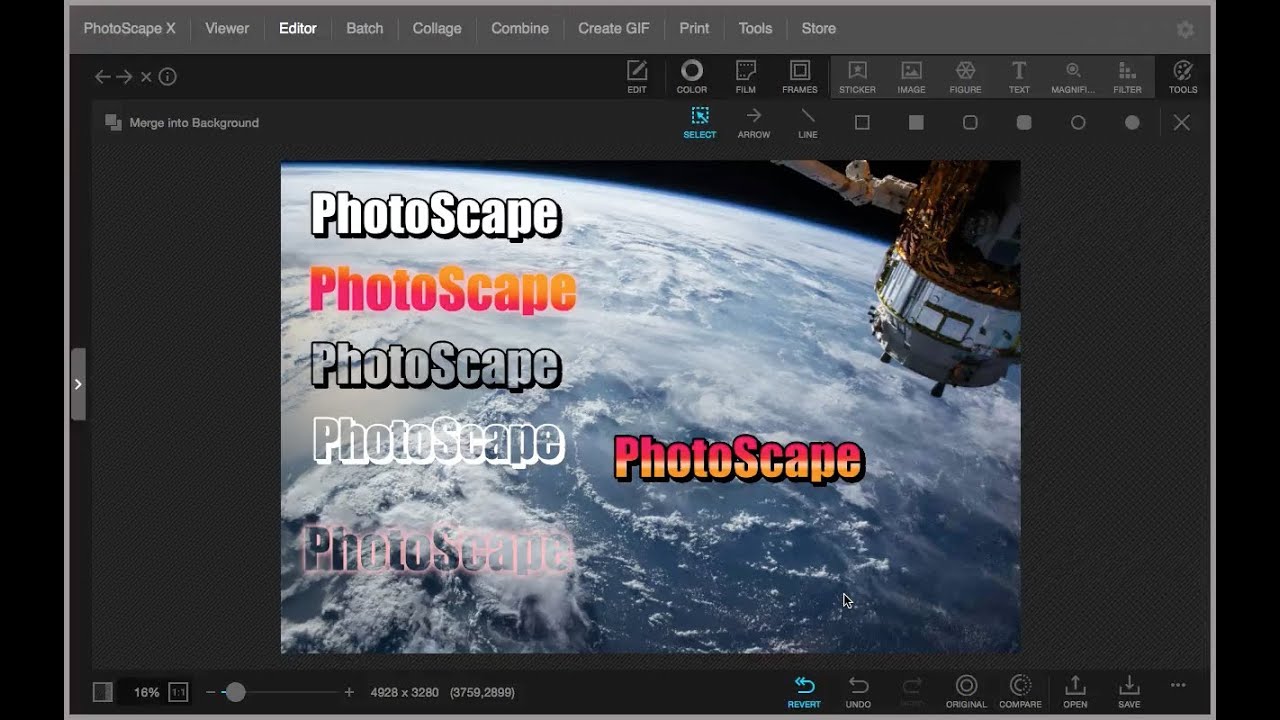This screenshot has height=720, width=1280.
Task: Open the settings gear icon
Action: (1185, 30)
